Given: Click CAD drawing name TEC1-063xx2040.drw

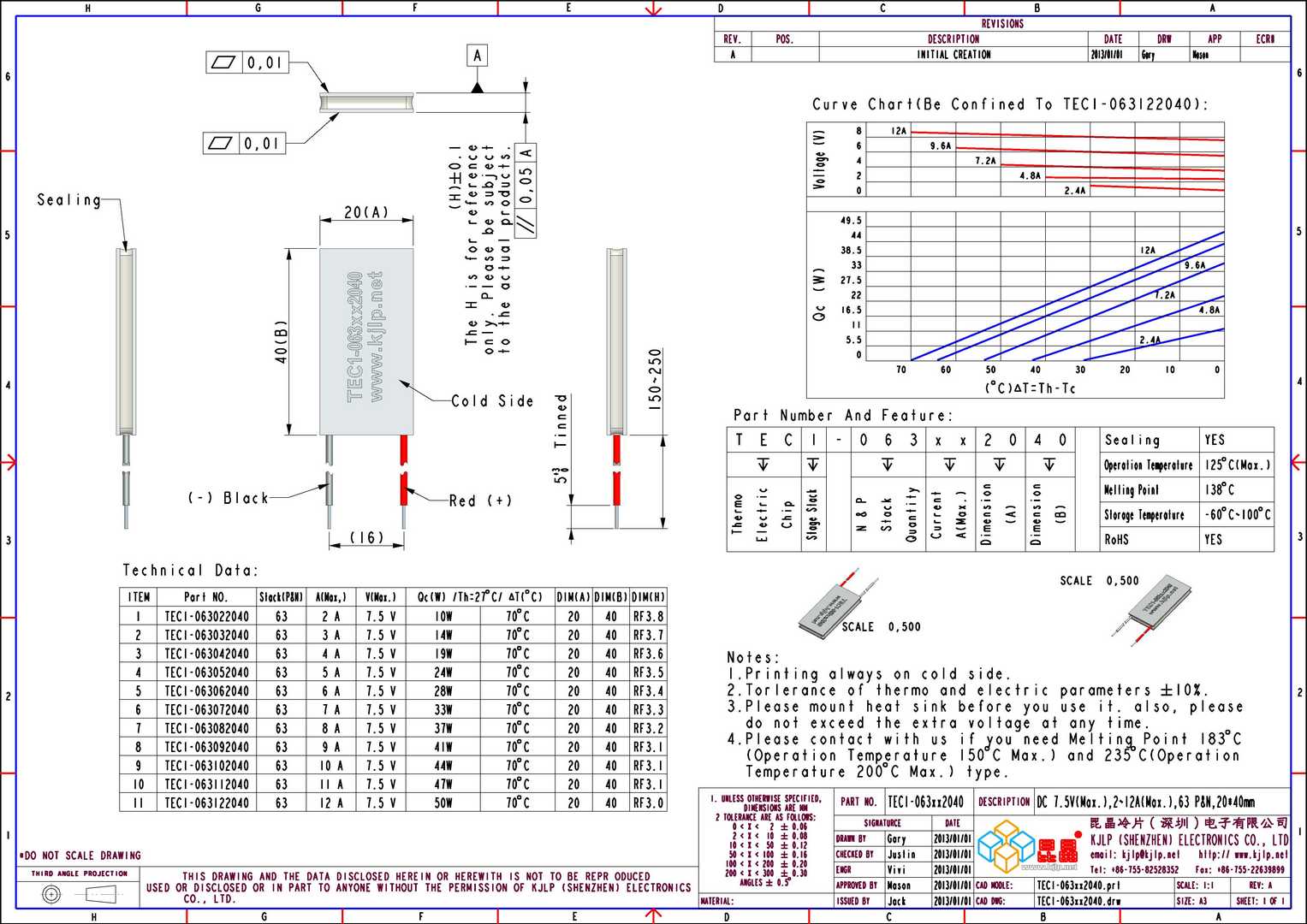Looking at the screenshot, I should [1078, 902].
